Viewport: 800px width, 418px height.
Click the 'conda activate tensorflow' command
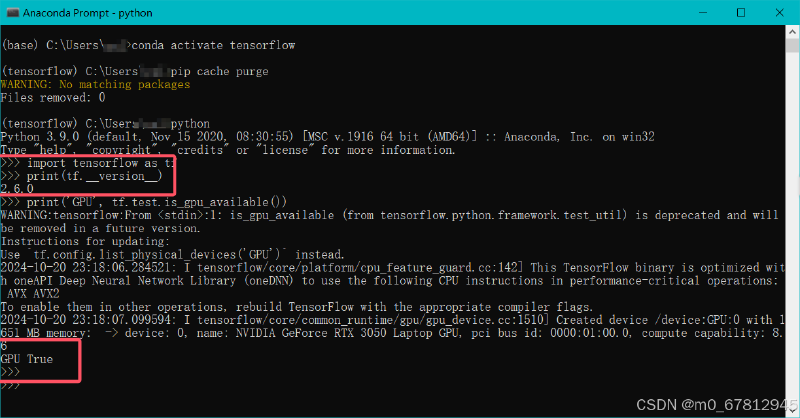(x=213, y=45)
